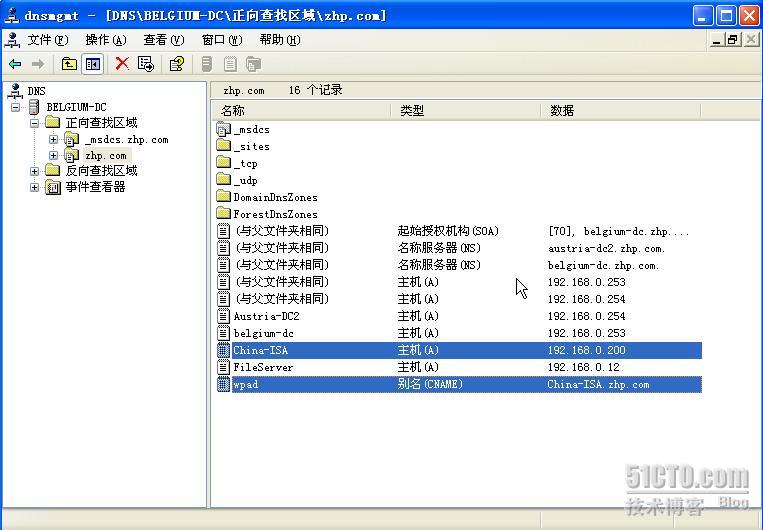
Task: Select BELGIUM-DC in the tree
Action: pos(76,107)
